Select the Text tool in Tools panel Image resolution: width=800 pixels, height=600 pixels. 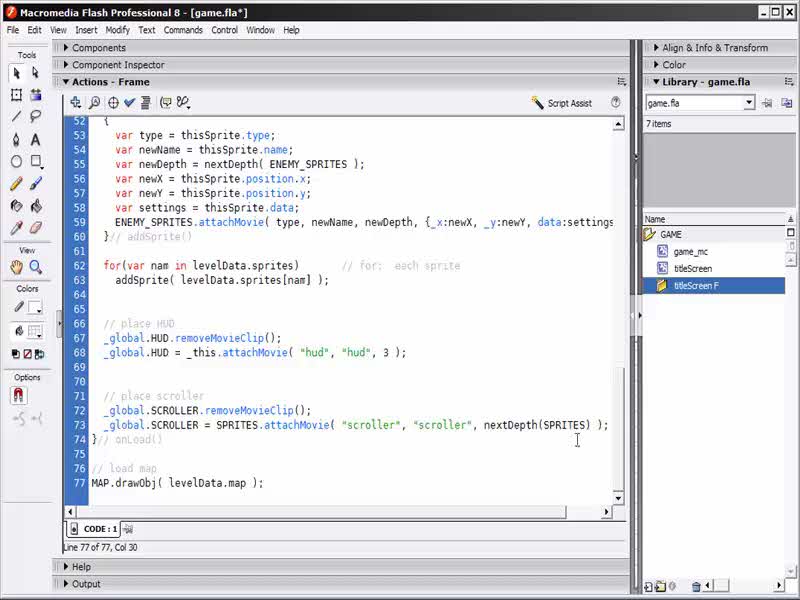click(36, 139)
